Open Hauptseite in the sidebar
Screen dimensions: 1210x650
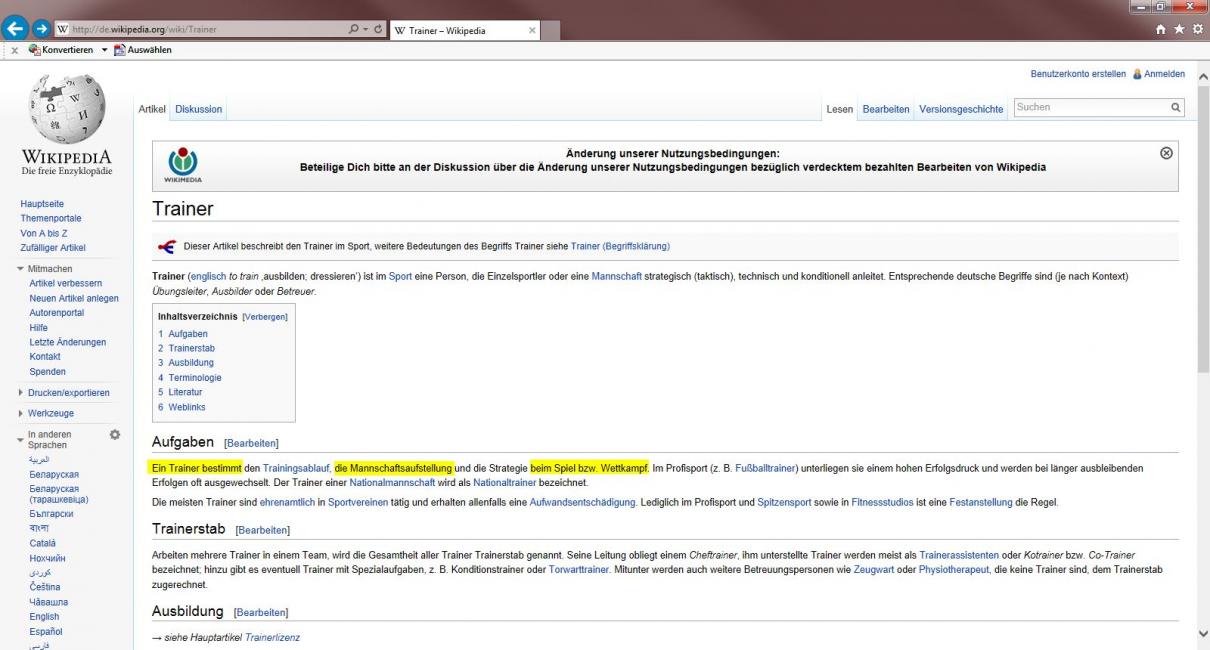click(43, 203)
